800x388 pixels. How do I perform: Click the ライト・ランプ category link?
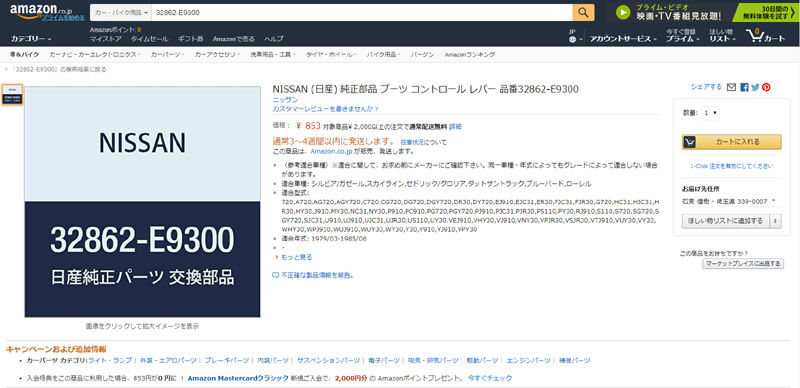pos(110,360)
